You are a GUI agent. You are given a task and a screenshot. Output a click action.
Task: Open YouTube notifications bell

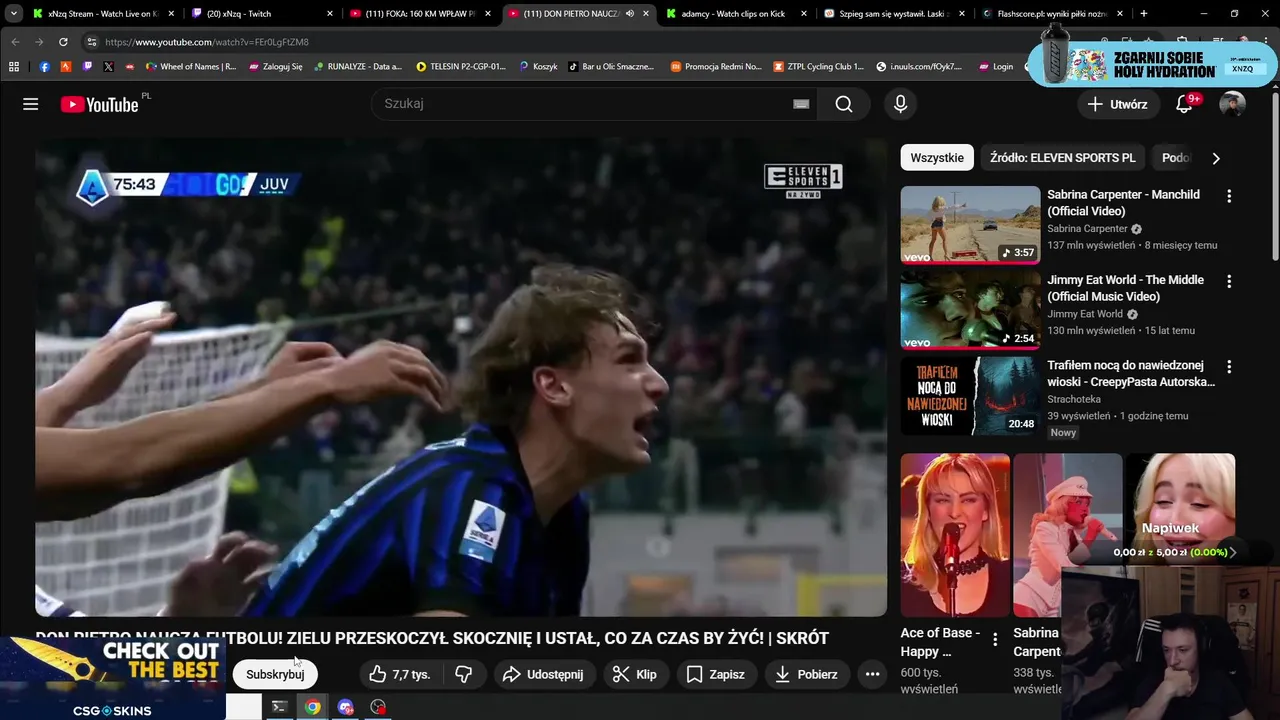1184,104
